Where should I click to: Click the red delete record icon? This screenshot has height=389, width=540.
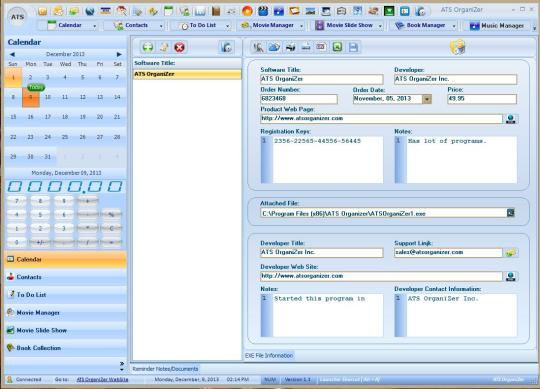179,47
